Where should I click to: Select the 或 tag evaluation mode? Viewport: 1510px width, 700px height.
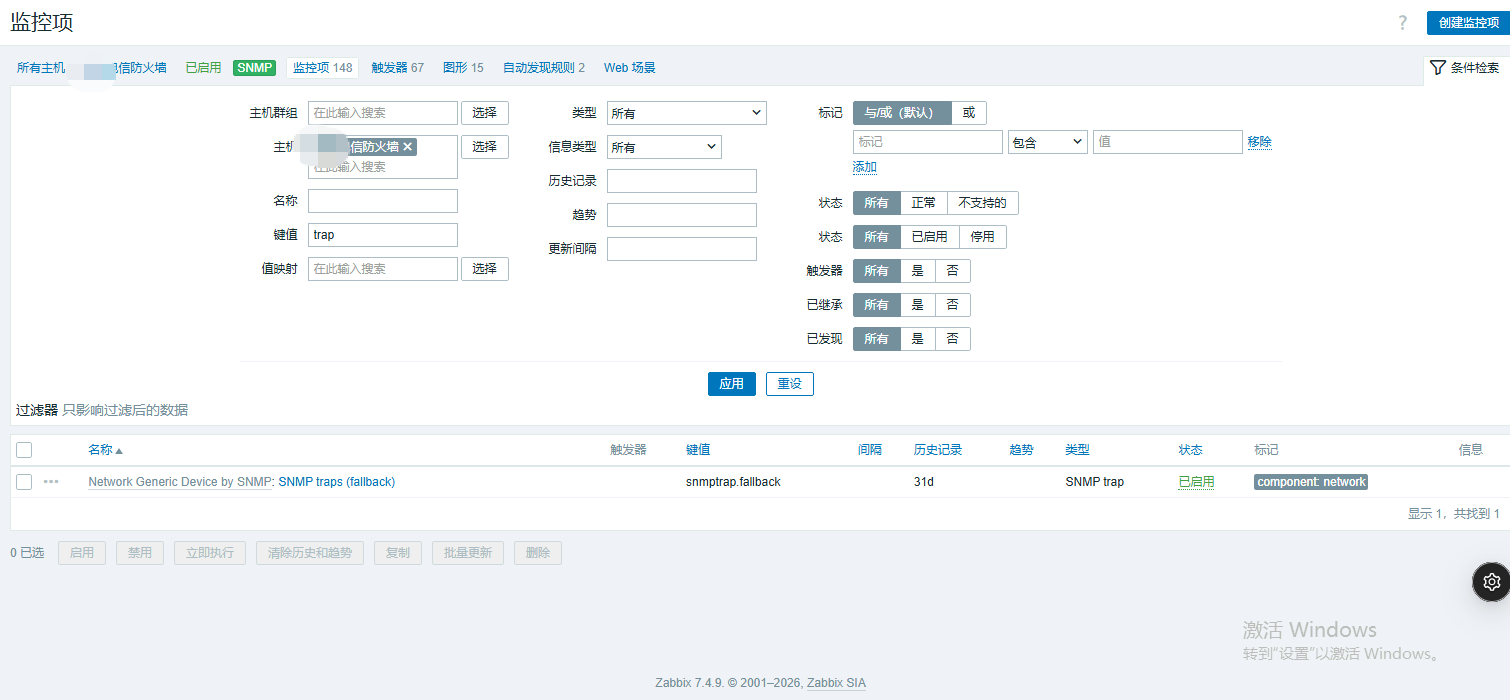pyautogui.click(x=969, y=113)
